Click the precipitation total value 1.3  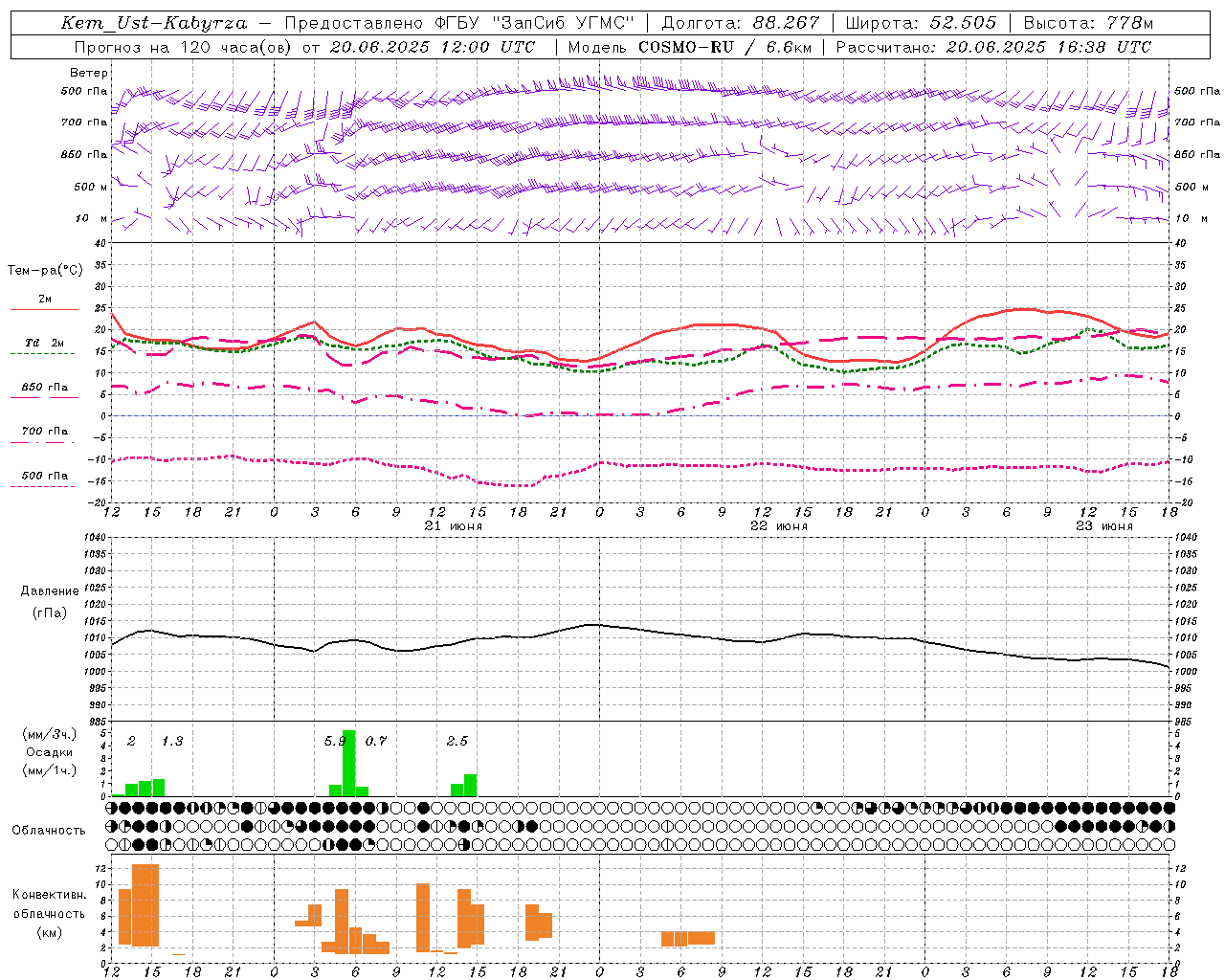[x=172, y=741]
